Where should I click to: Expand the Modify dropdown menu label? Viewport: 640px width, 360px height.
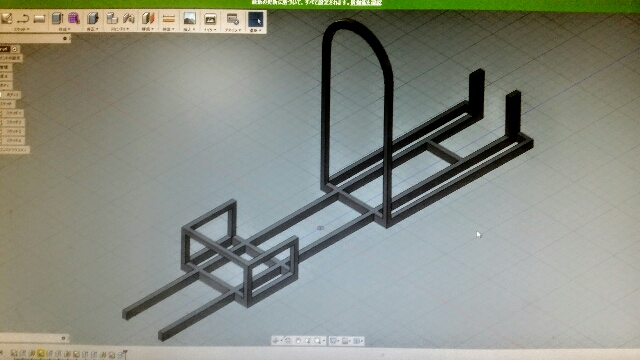(92, 29)
